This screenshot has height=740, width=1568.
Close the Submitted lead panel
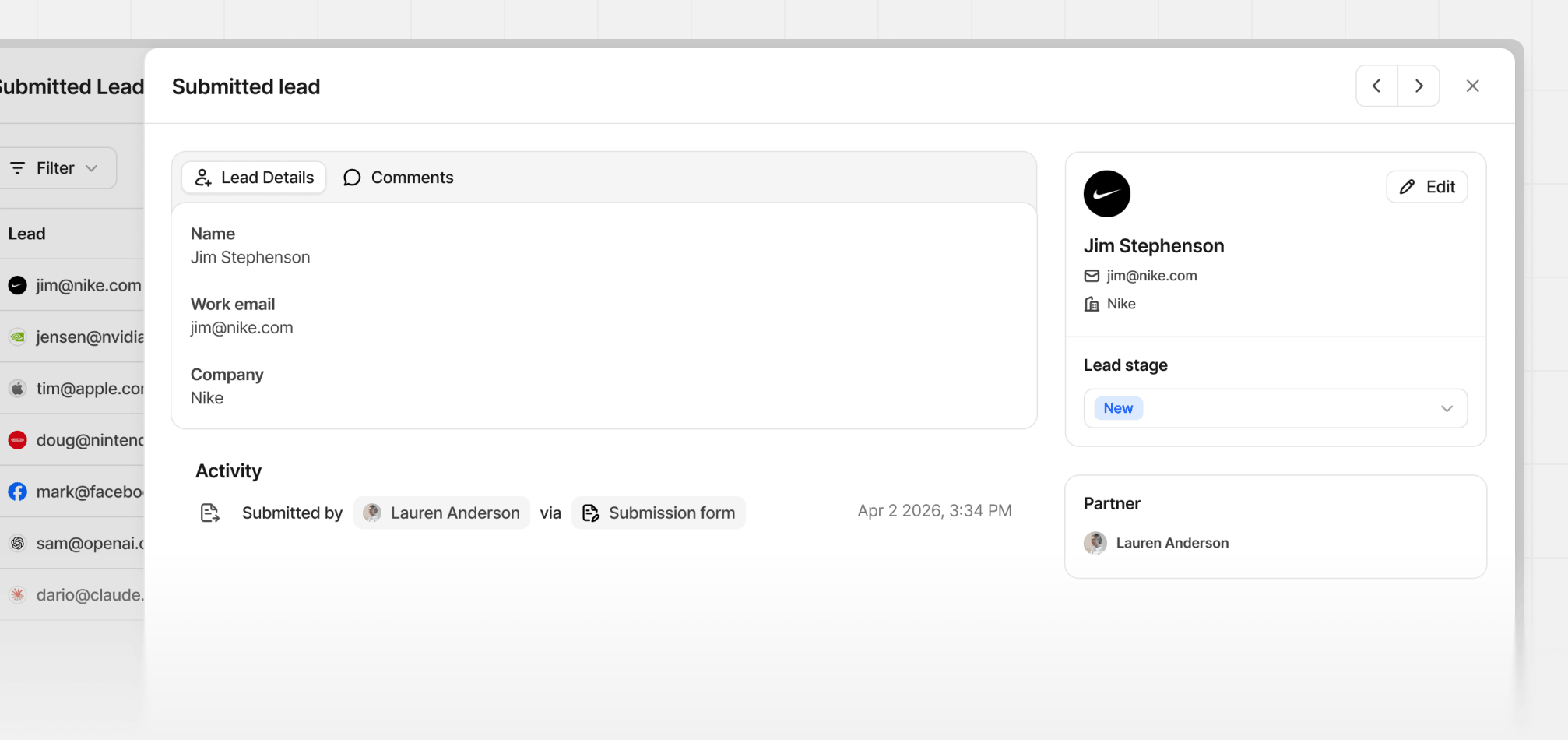coord(1472,86)
